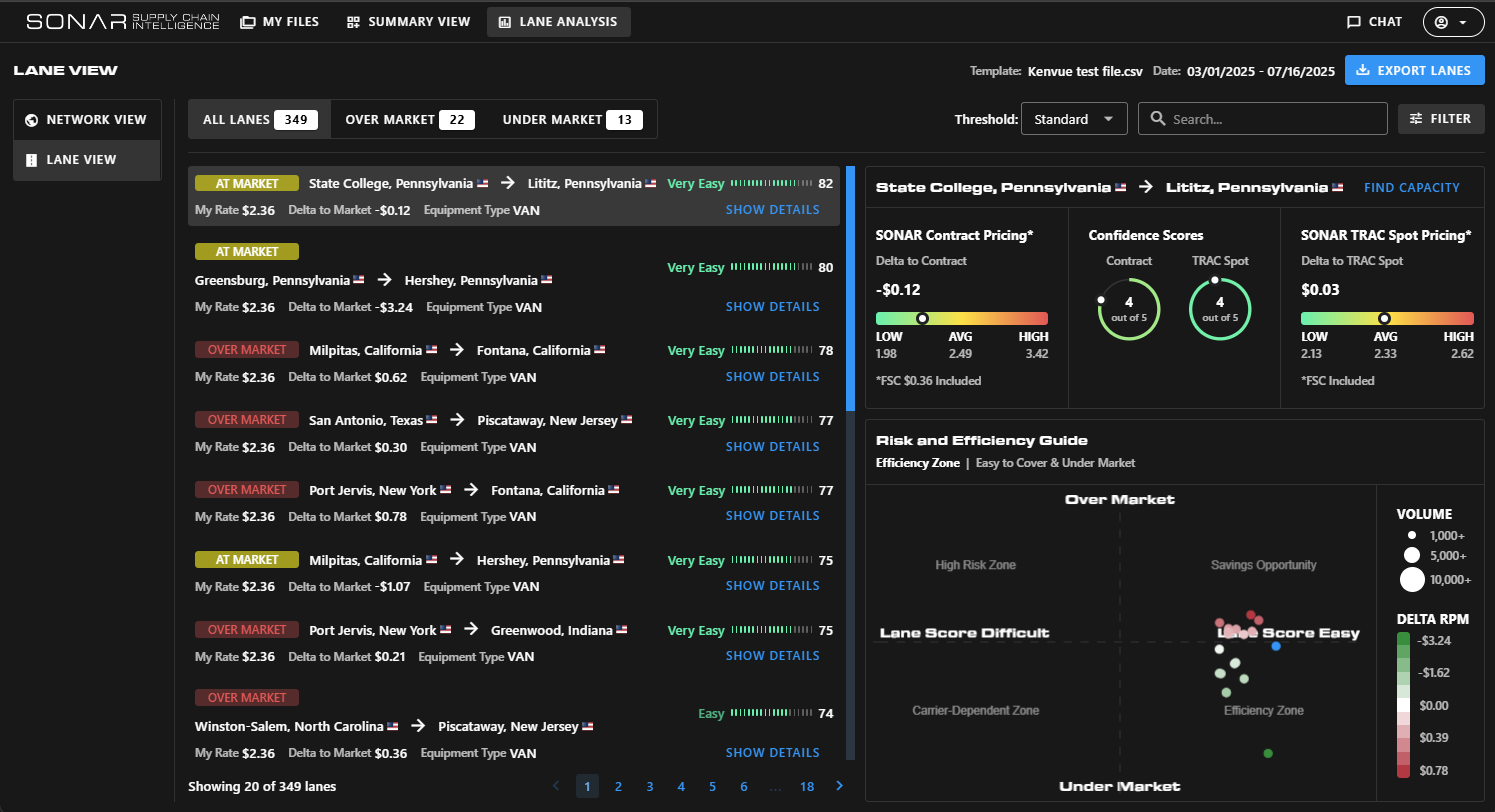The image size is (1495, 812).
Task: Go to page 4 of lanes
Action: 681,787
